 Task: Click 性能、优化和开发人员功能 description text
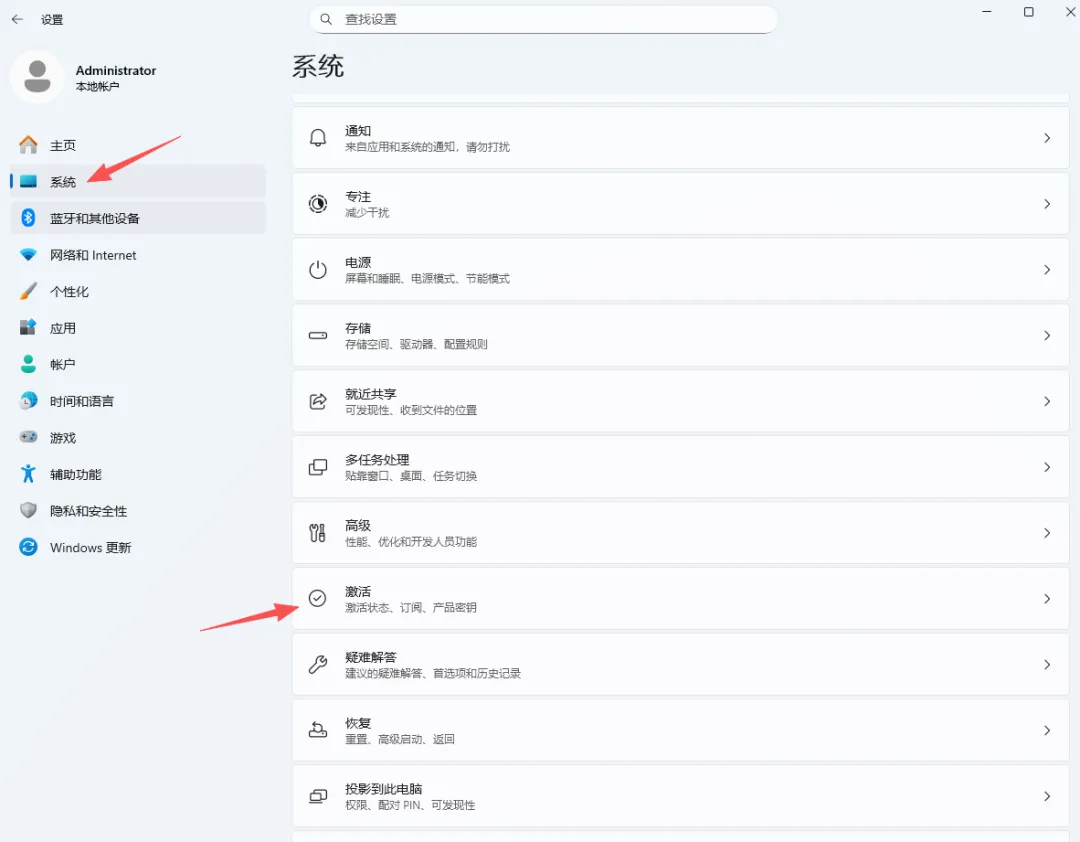coord(411,542)
